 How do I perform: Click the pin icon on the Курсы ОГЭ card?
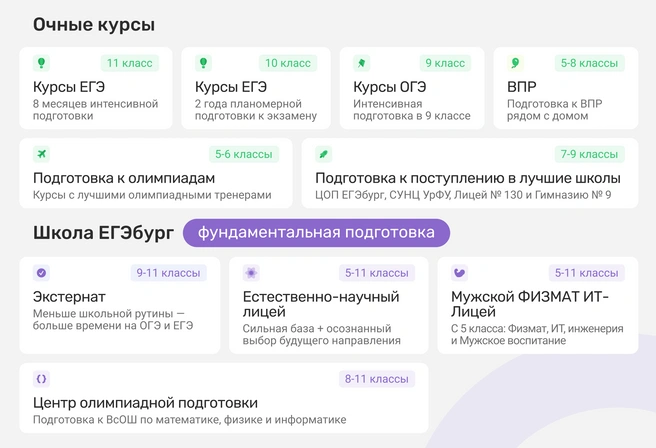(361, 63)
